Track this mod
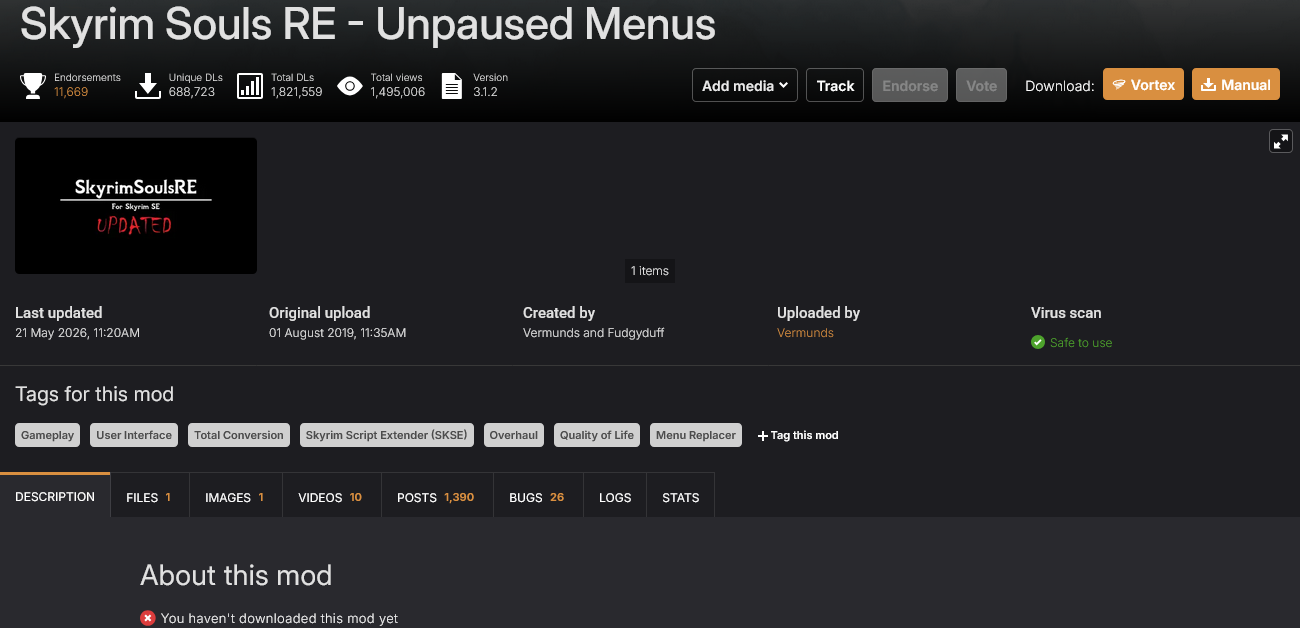 [835, 85]
